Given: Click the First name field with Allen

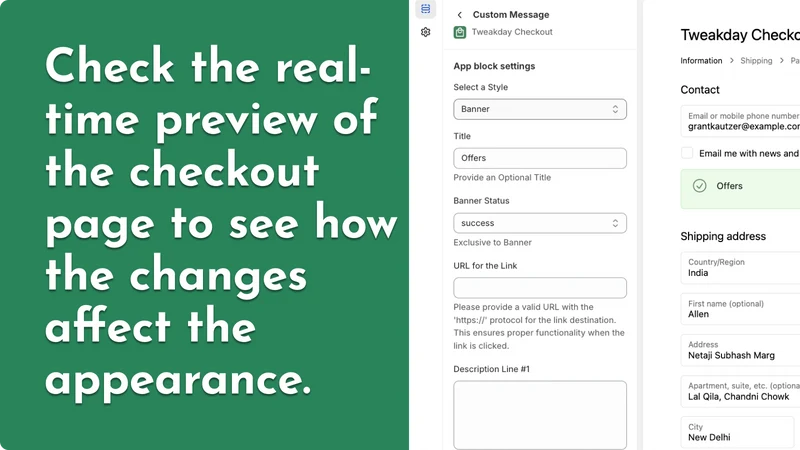Looking at the screenshot, I should 740,309.
